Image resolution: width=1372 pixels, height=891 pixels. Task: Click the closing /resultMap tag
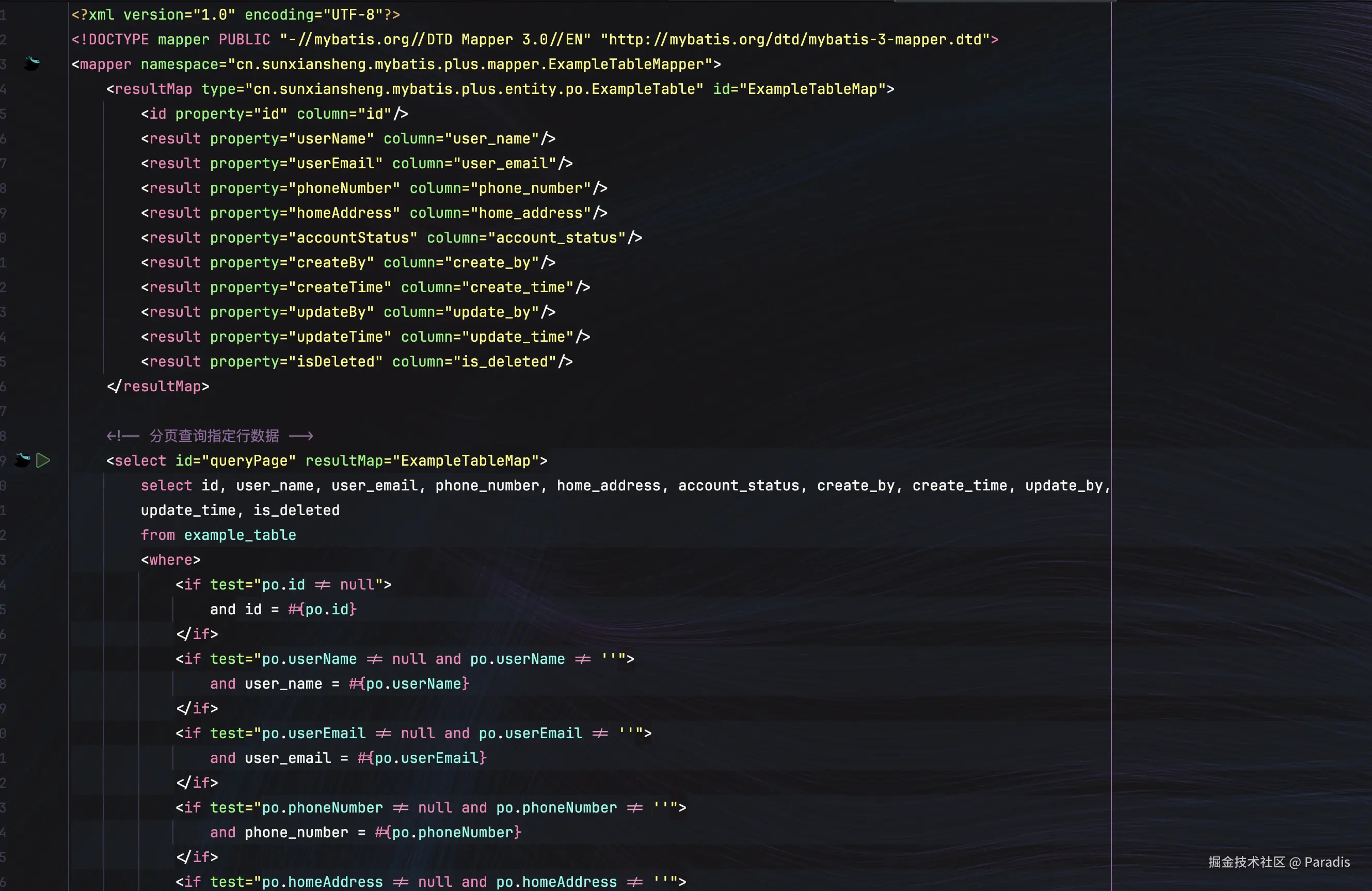158,386
